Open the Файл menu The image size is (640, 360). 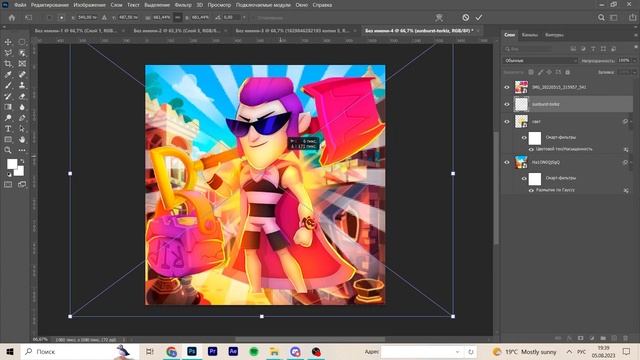click(x=20, y=5)
